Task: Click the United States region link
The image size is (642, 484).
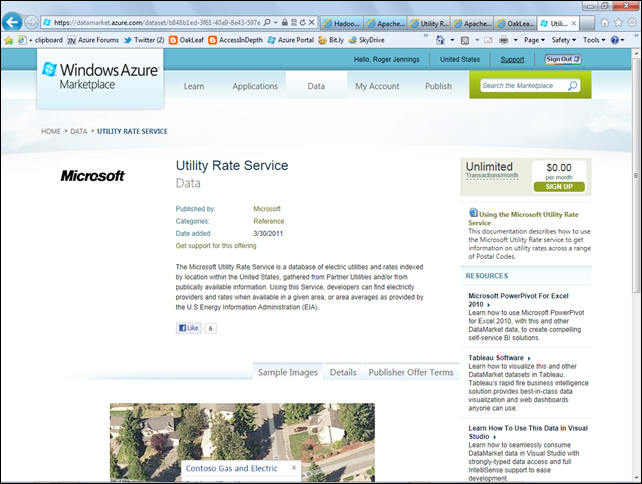Action: (x=460, y=59)
